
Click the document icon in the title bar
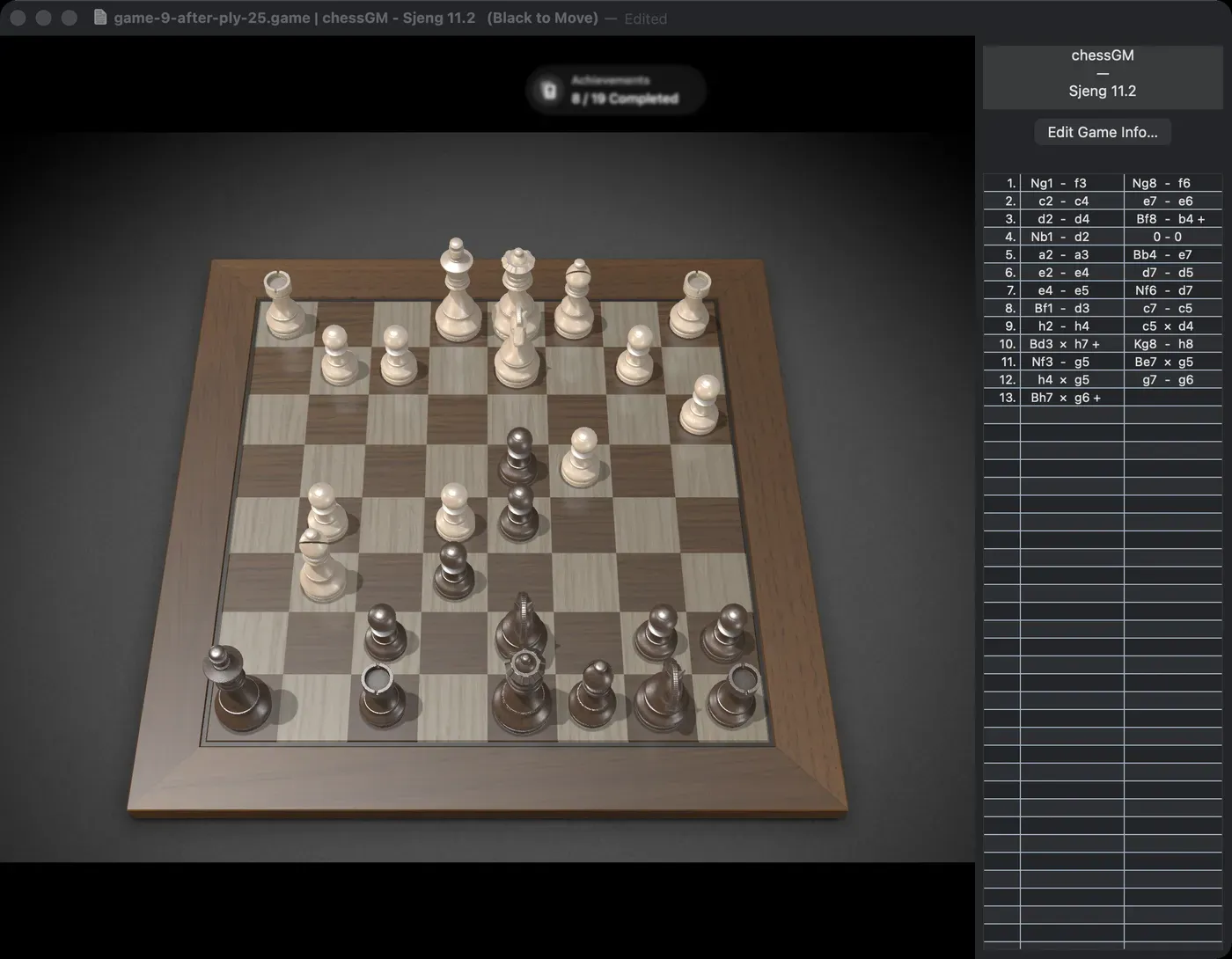100,18
